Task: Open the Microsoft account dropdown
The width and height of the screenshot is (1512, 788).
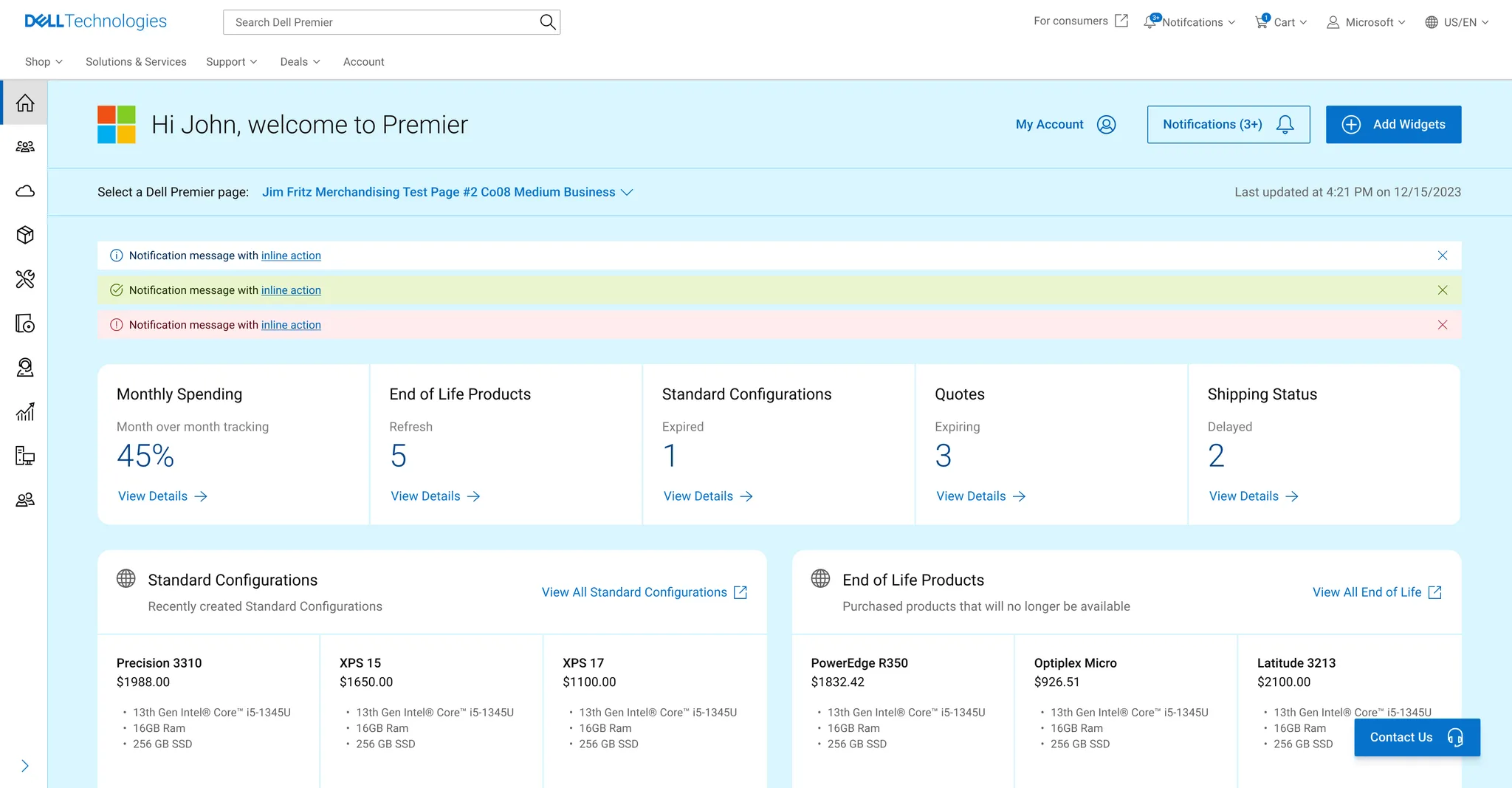Action: point(1366,22)
